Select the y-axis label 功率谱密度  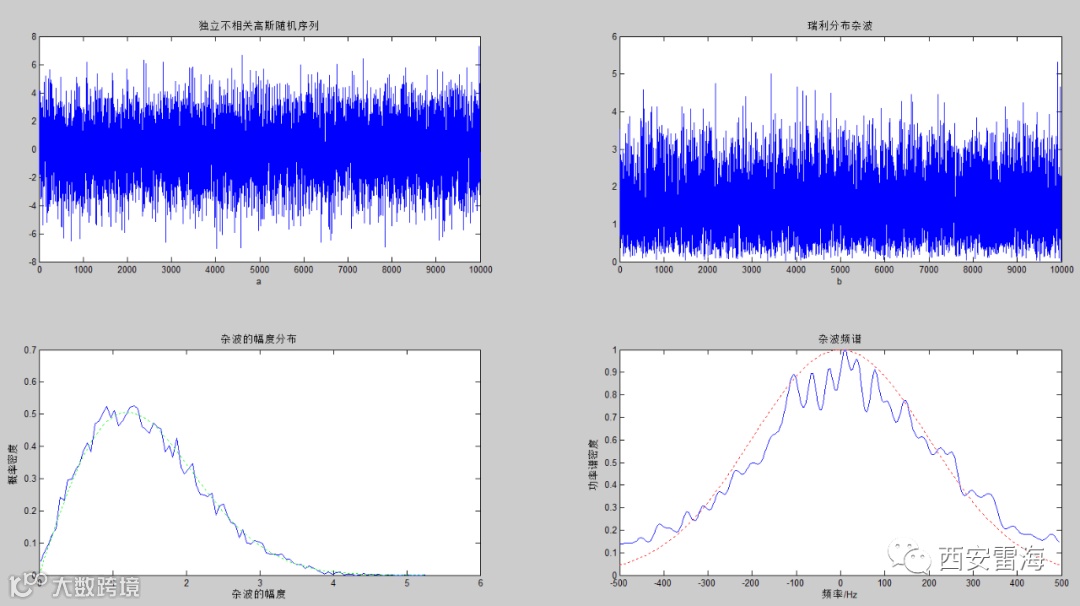coord(593,463)
